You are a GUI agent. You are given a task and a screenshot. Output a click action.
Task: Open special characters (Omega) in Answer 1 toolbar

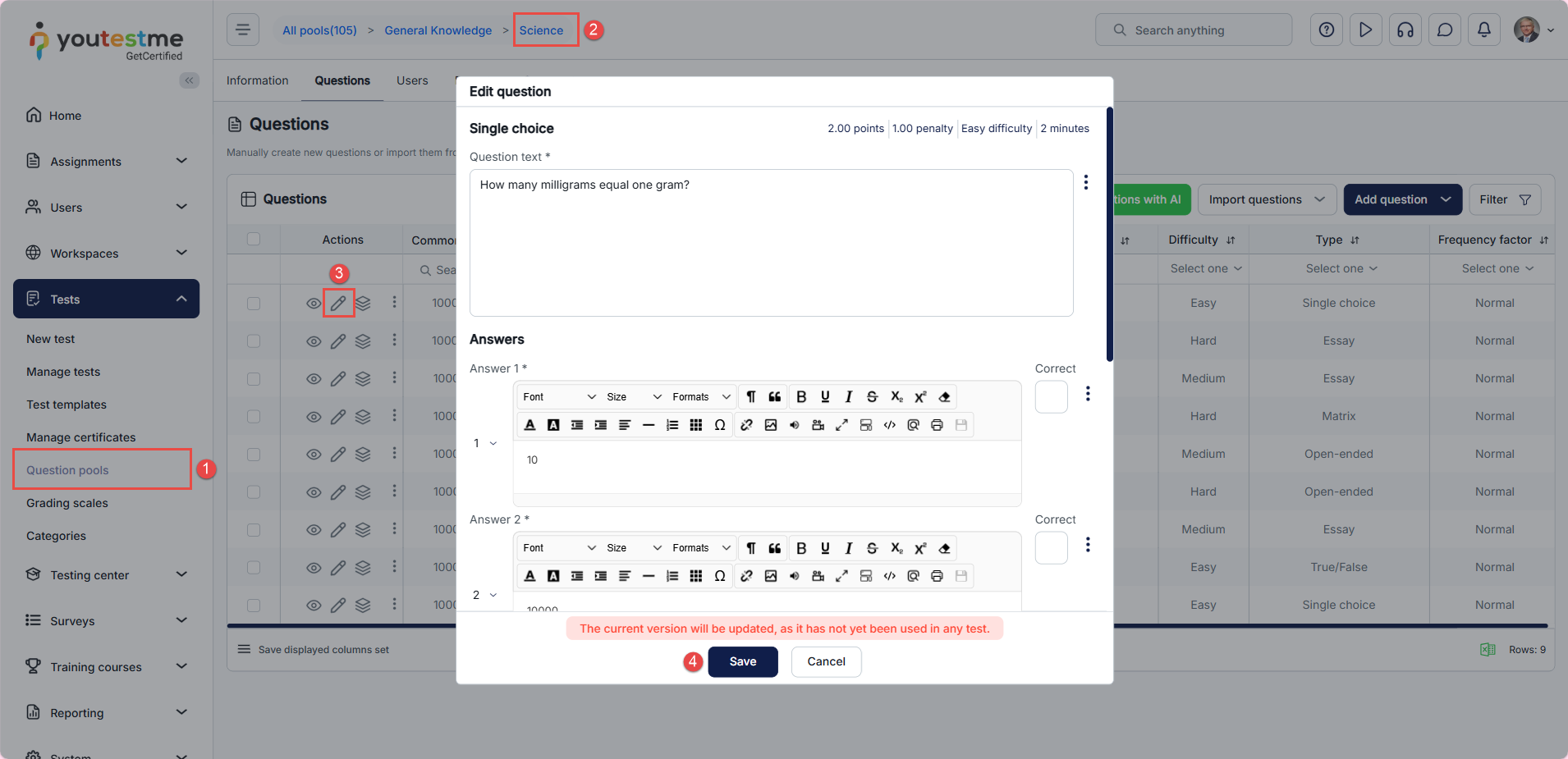(720, 425)
